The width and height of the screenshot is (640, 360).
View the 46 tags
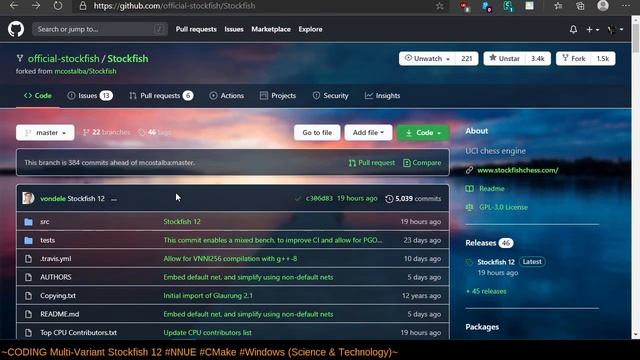coord(155,132)
